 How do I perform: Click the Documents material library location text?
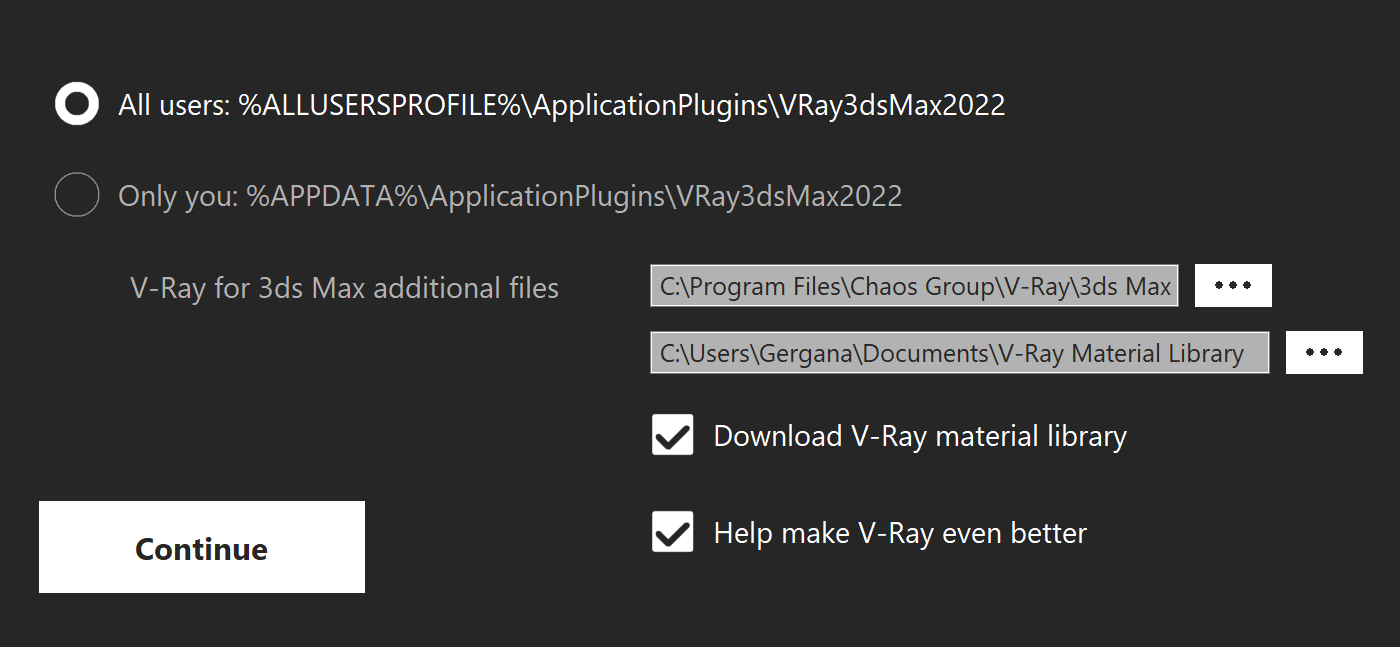[x=959, y=352]
